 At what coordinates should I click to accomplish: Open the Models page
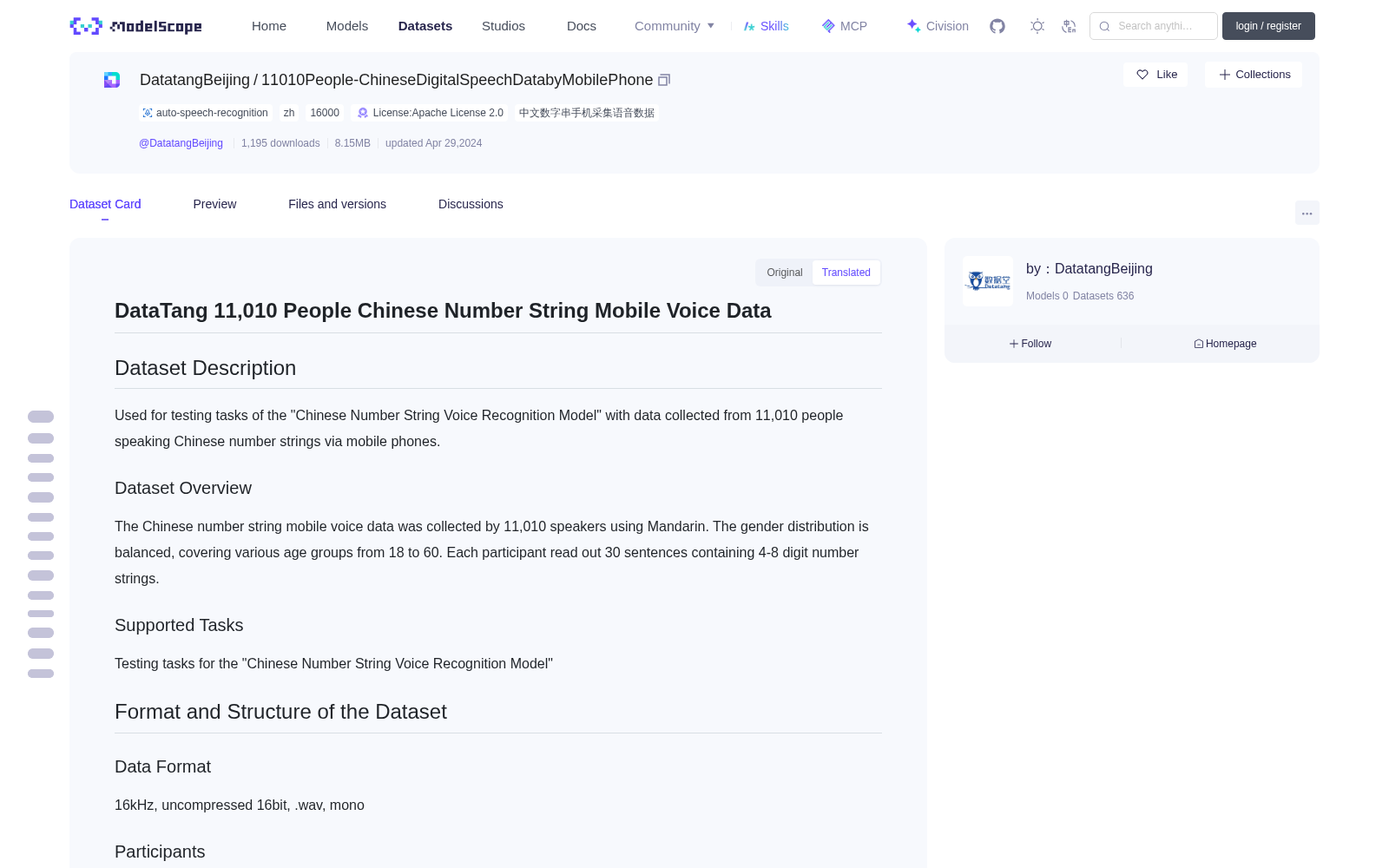347,26
